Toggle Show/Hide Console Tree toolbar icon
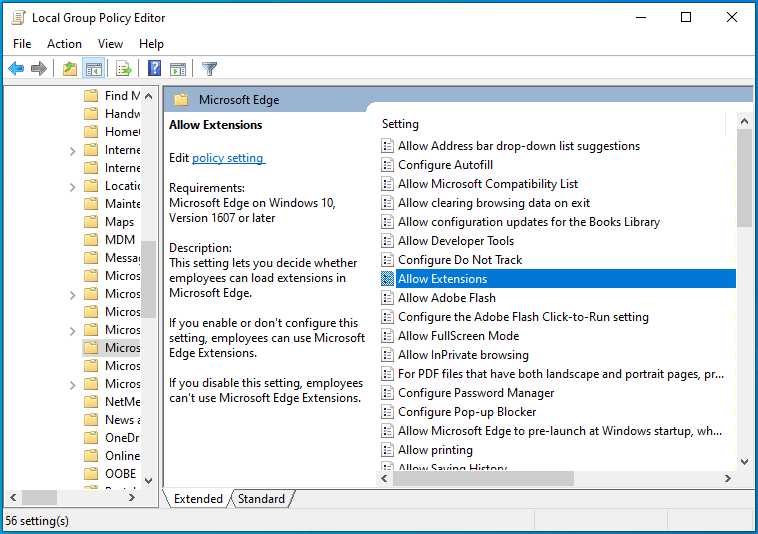 93,69
